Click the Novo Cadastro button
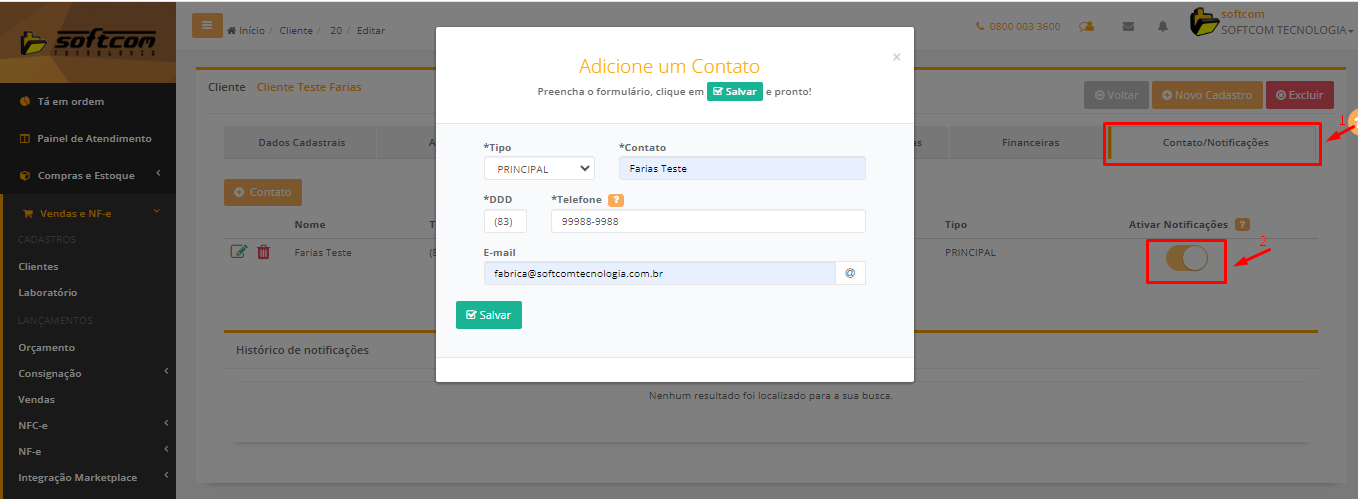1358x499 pixels. pos(1206,95)
